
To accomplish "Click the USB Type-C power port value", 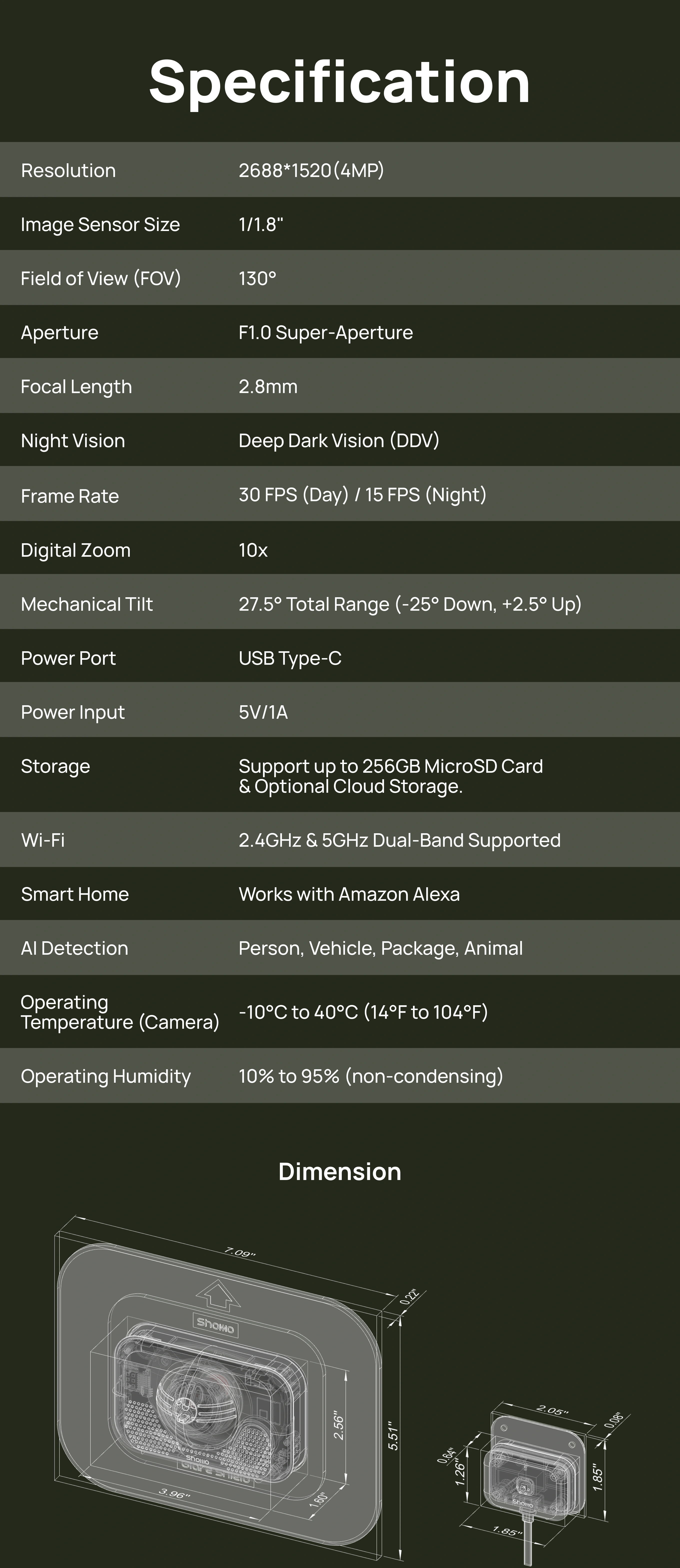I will point(290,658).
